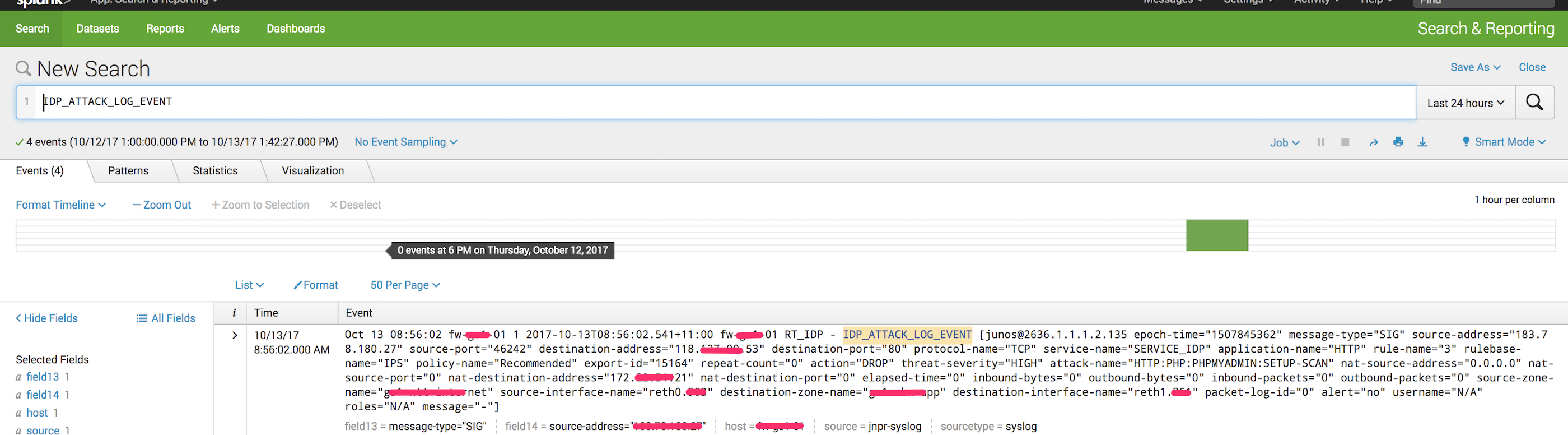Image resolution: width=1568 pixels, height=435 pixels.
Task: Click Deselect on timeline
Action: (356, 205)
